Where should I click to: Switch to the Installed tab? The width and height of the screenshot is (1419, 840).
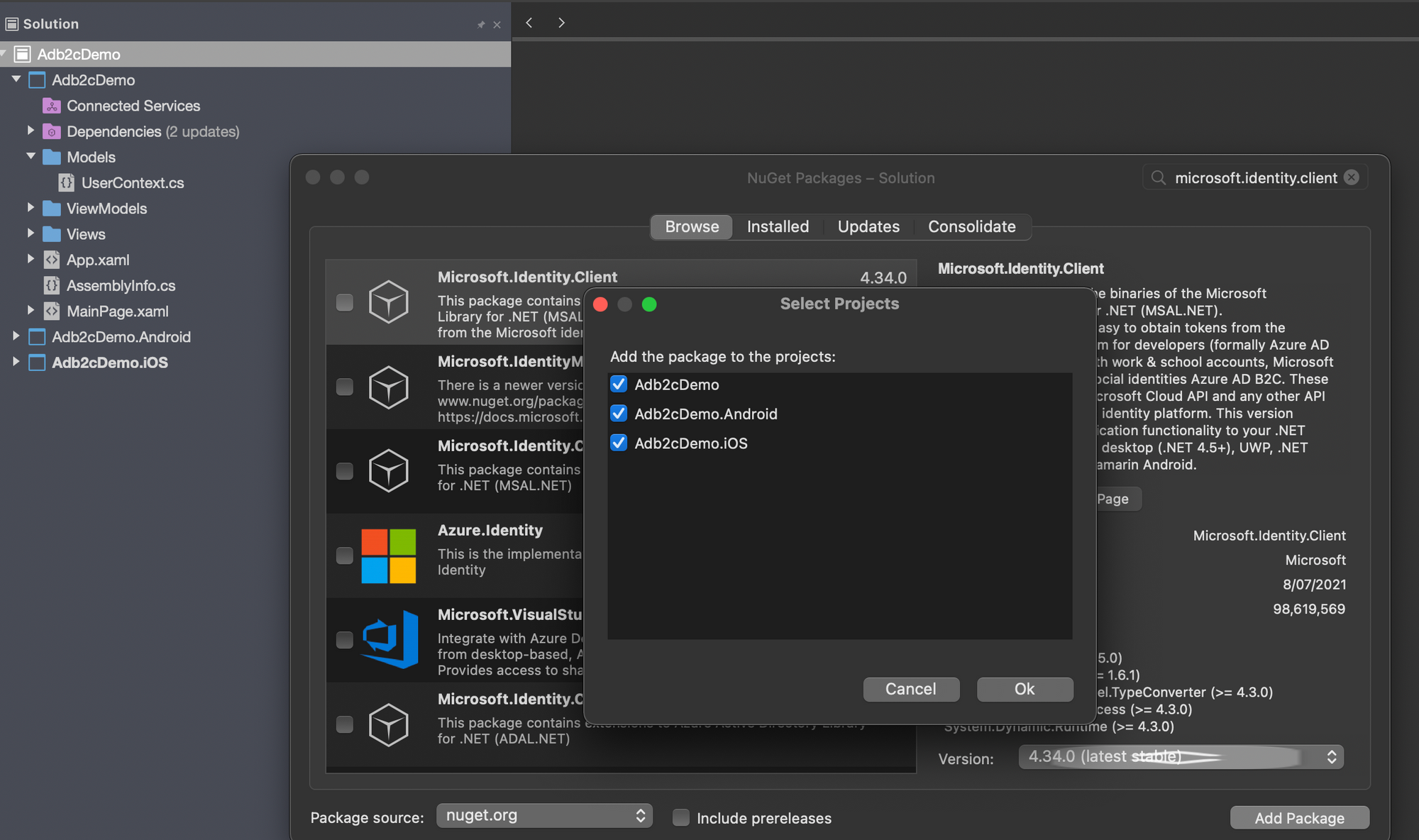click(778, 227)
